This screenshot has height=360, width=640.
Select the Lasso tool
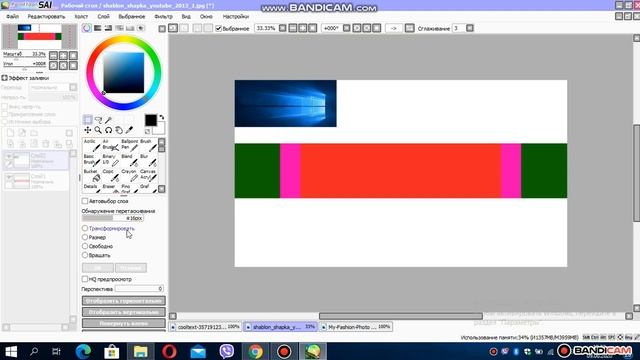coord(98,120)
